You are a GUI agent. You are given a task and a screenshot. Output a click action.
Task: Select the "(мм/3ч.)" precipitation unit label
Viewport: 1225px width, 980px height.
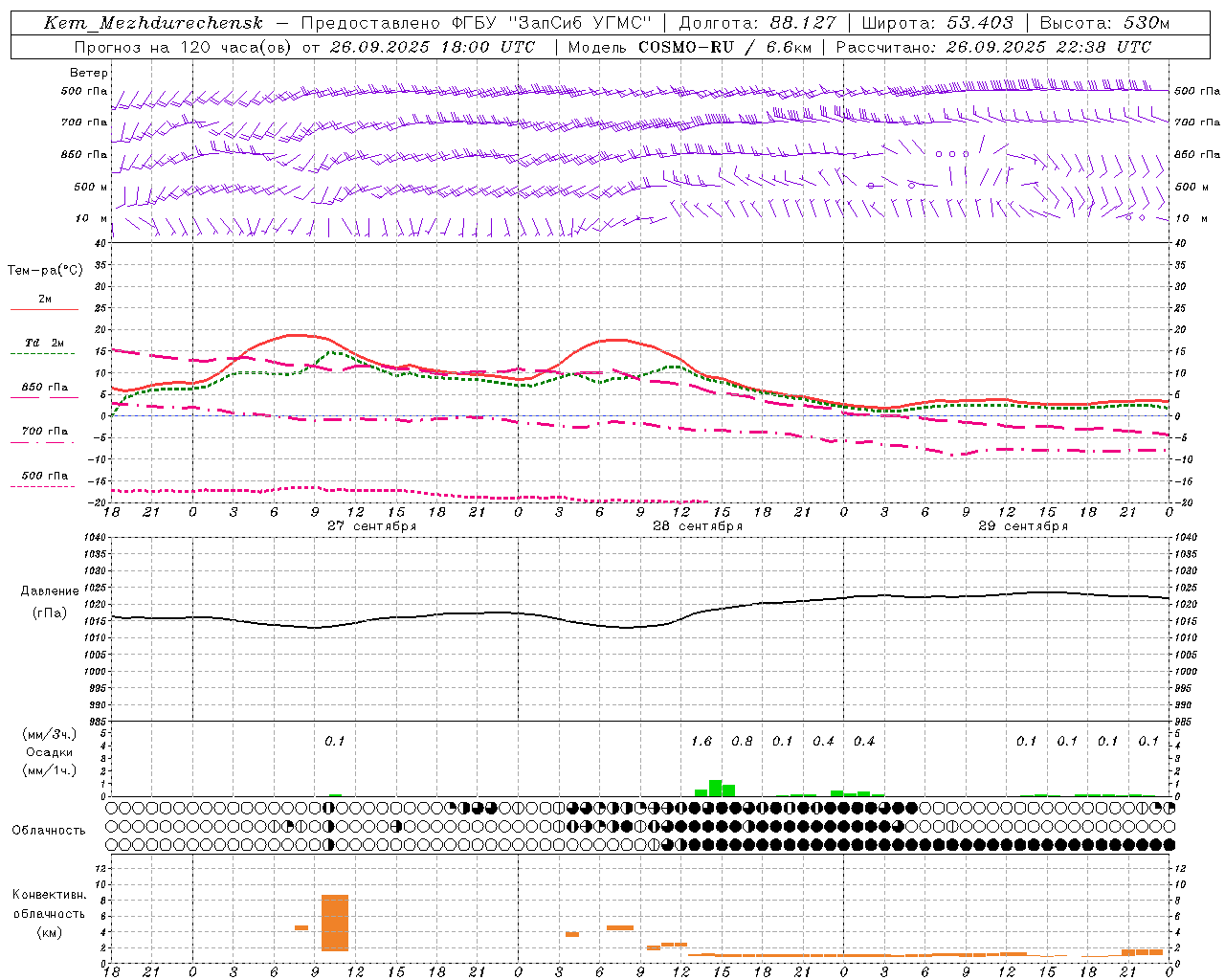(x=50, y=734)
